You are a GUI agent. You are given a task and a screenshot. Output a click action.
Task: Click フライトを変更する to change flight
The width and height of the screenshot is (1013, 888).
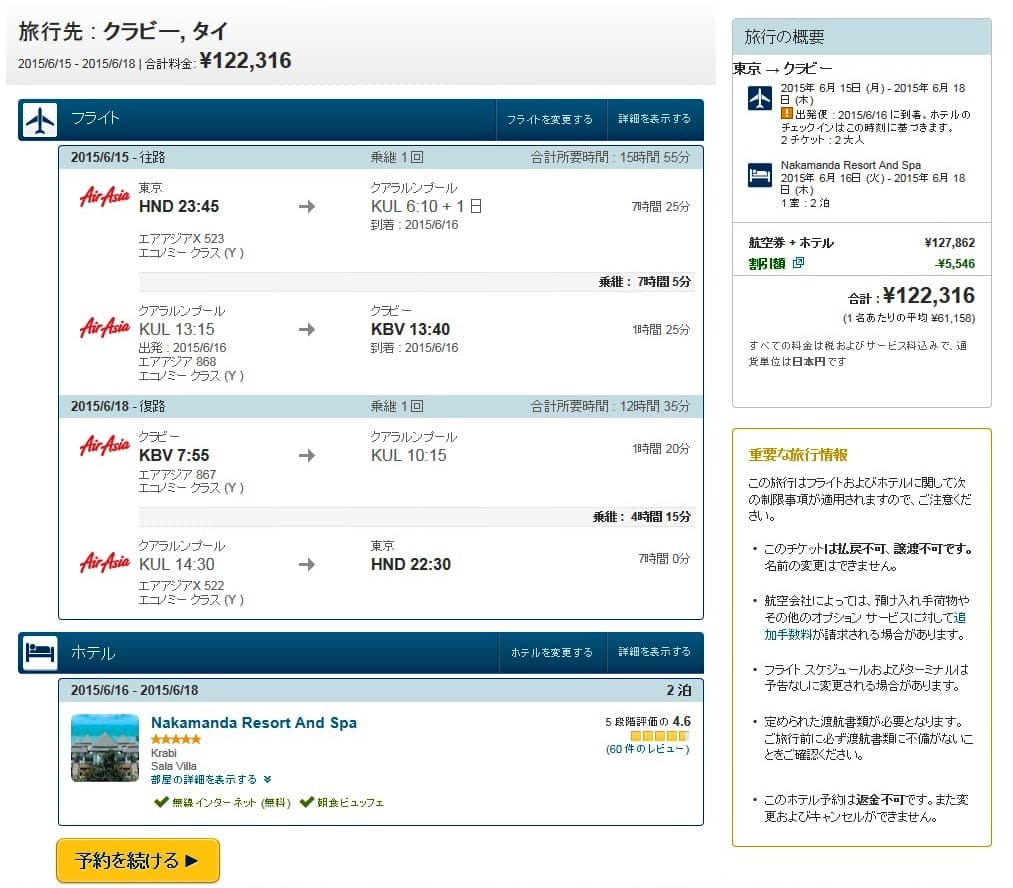(550, 120)
